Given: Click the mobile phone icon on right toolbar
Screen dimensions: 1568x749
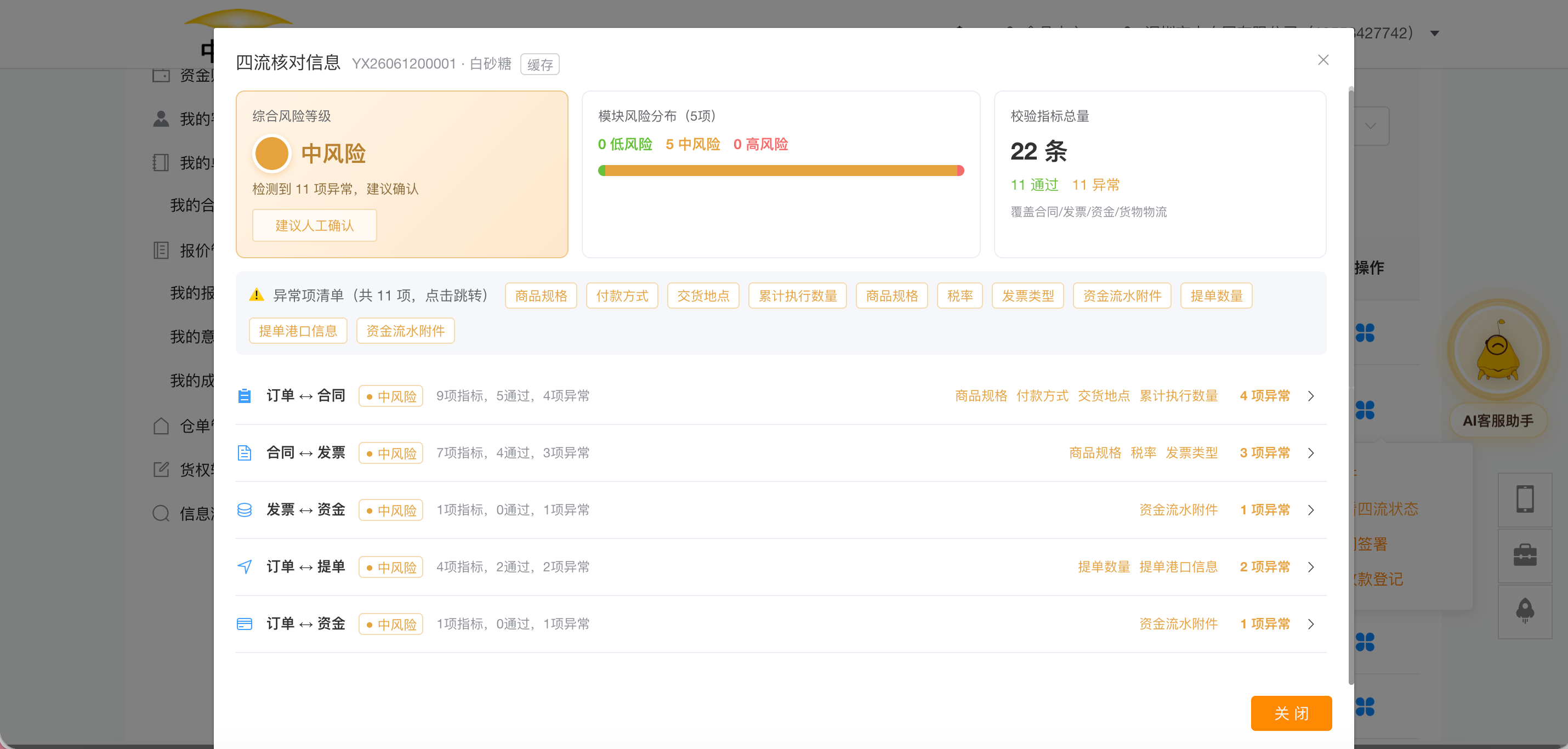Looking at the screenshot, I should tap(1525, 499).
